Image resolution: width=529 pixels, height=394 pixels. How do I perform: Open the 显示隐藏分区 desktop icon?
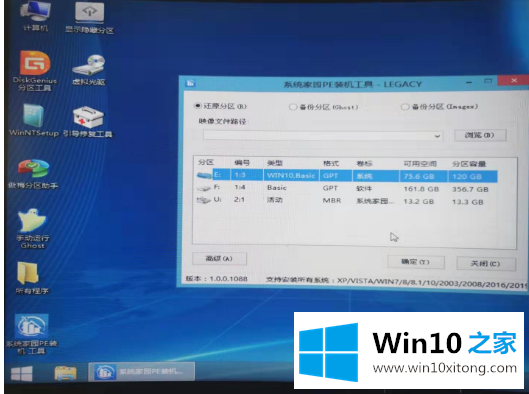pyautogui.click(x=89, y=18)
